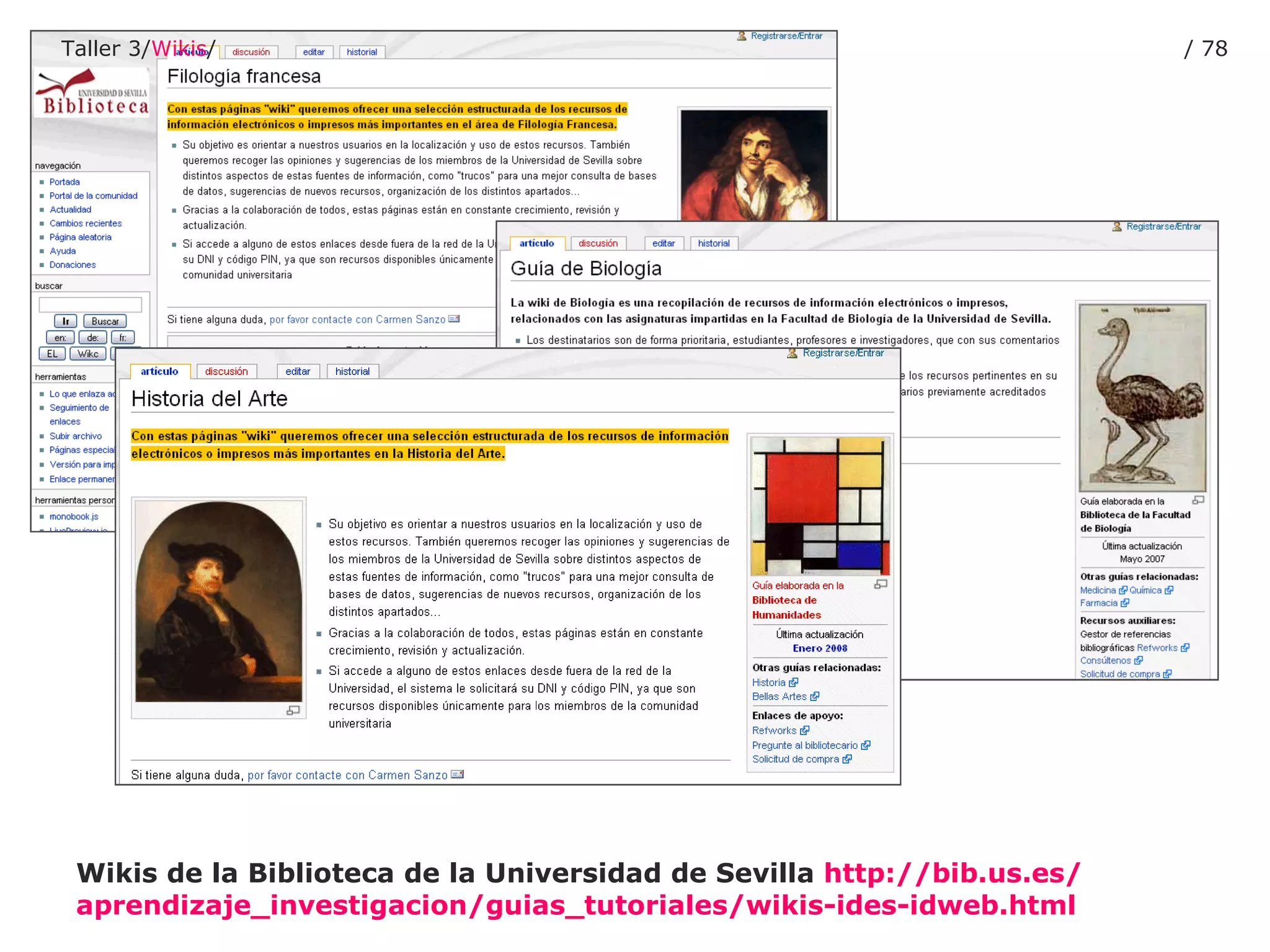
Task: Open historial tab in Historia del Arte window
Action: 352,371
